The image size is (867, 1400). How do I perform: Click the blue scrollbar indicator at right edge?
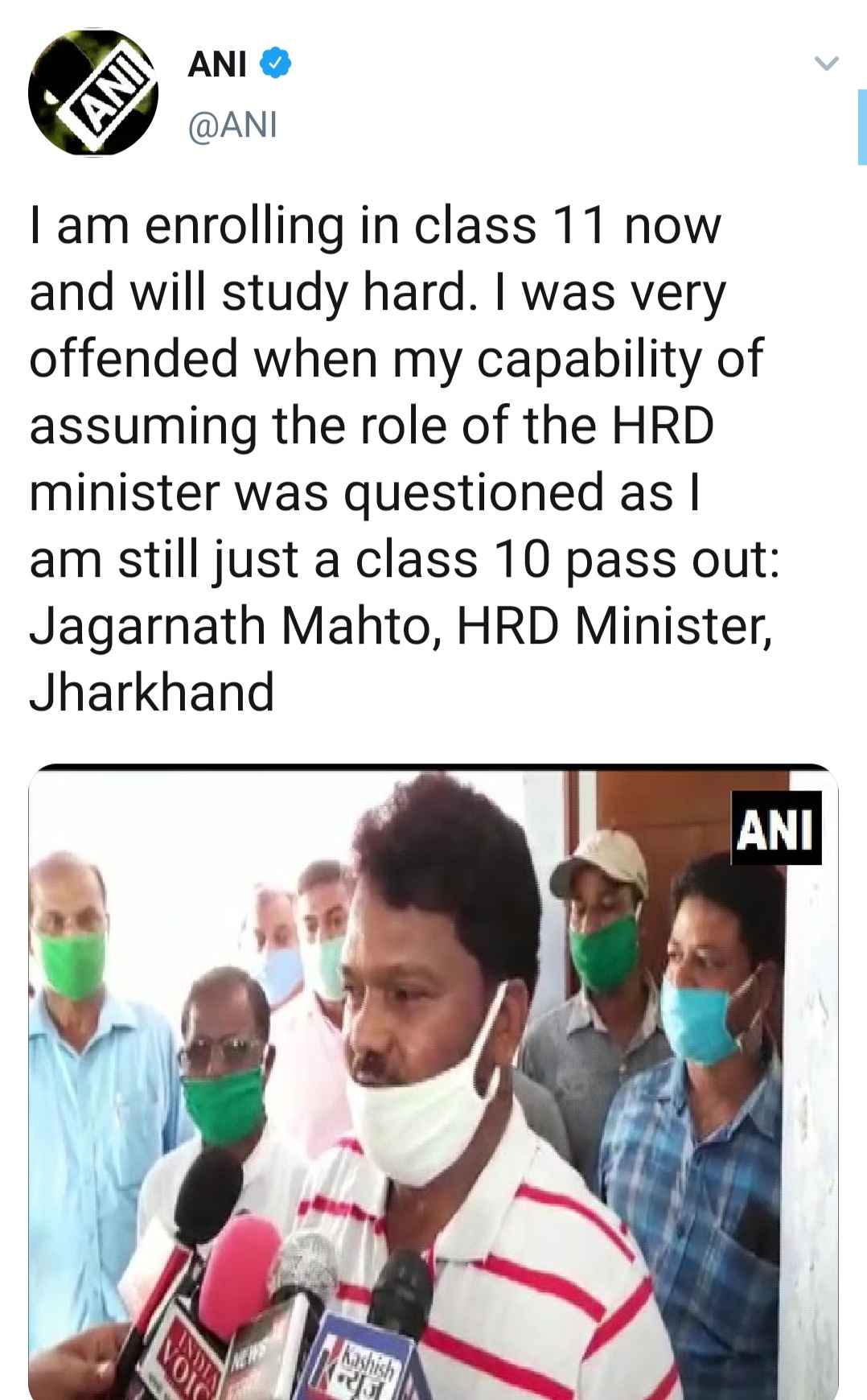(x=861, y=127)
